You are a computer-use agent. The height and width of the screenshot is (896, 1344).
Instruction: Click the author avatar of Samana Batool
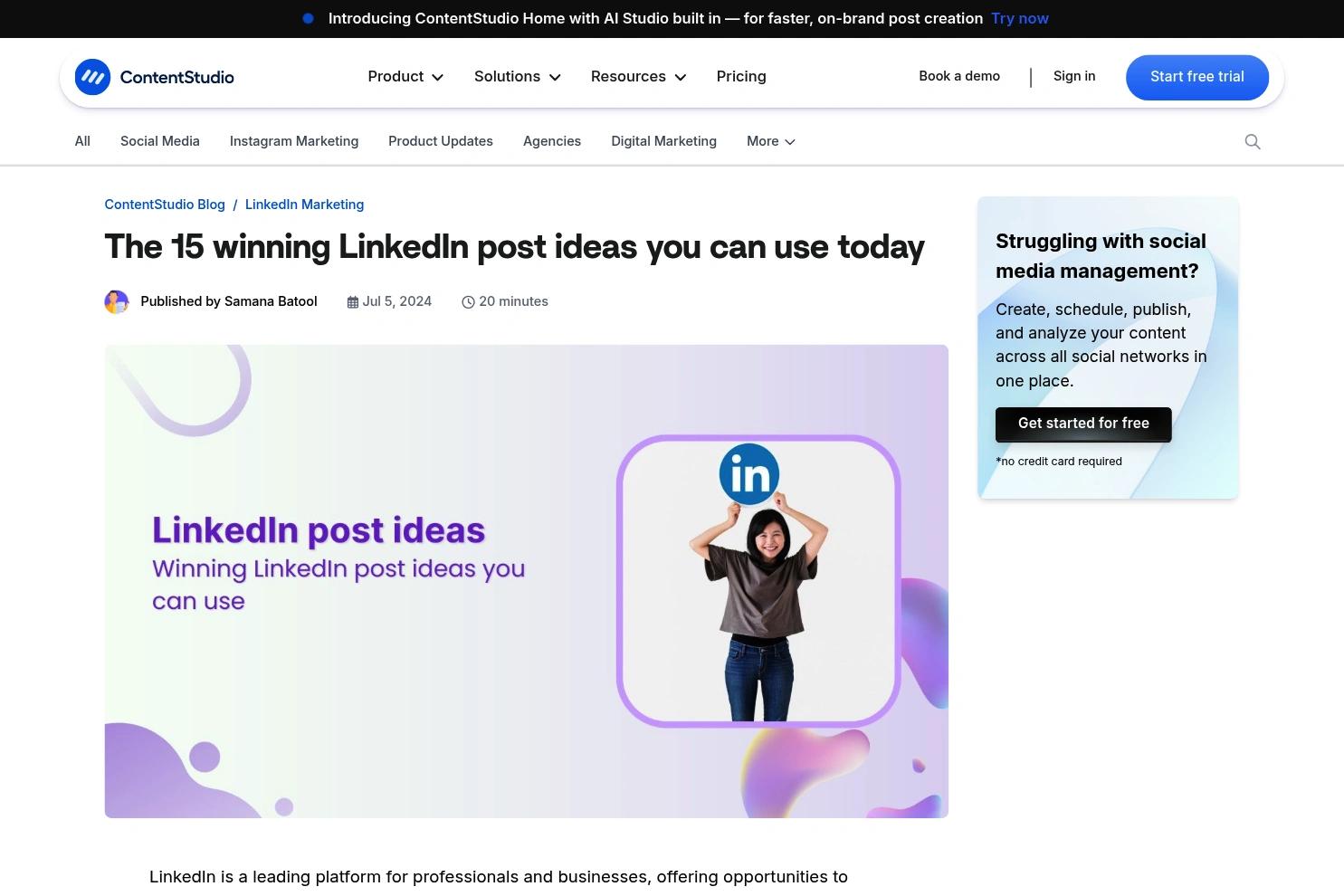pyautogui.click(x=117, y=301)
